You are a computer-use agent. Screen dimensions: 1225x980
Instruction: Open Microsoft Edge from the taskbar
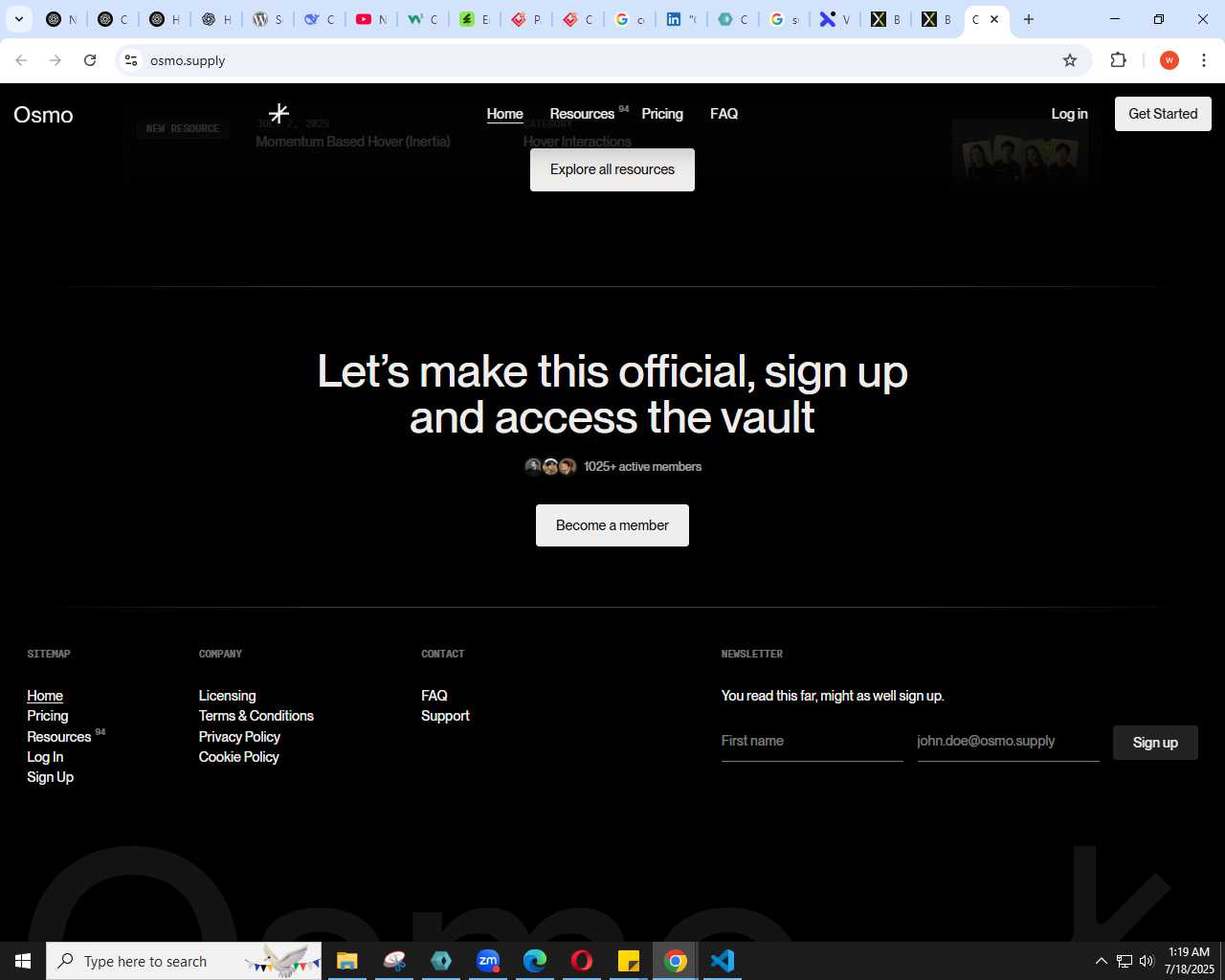pos(535,961)
